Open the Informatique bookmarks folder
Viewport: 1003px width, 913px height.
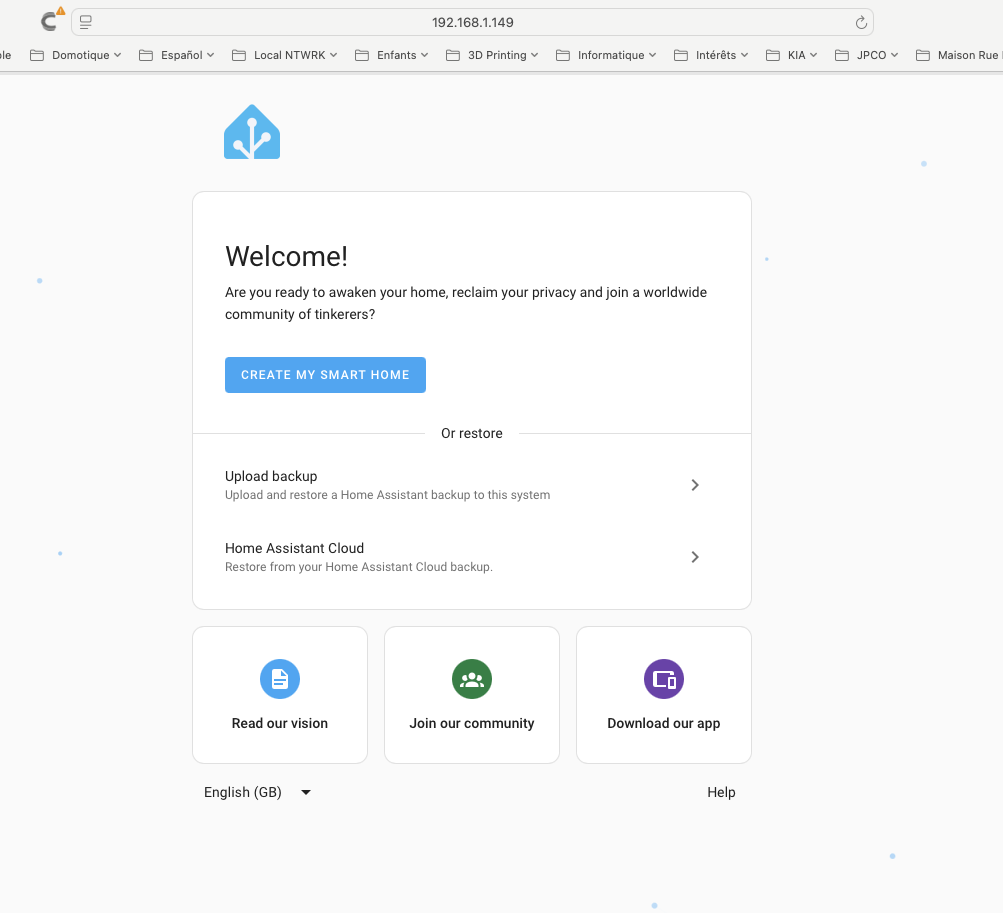pyautogui.click(x=606, y=55)
